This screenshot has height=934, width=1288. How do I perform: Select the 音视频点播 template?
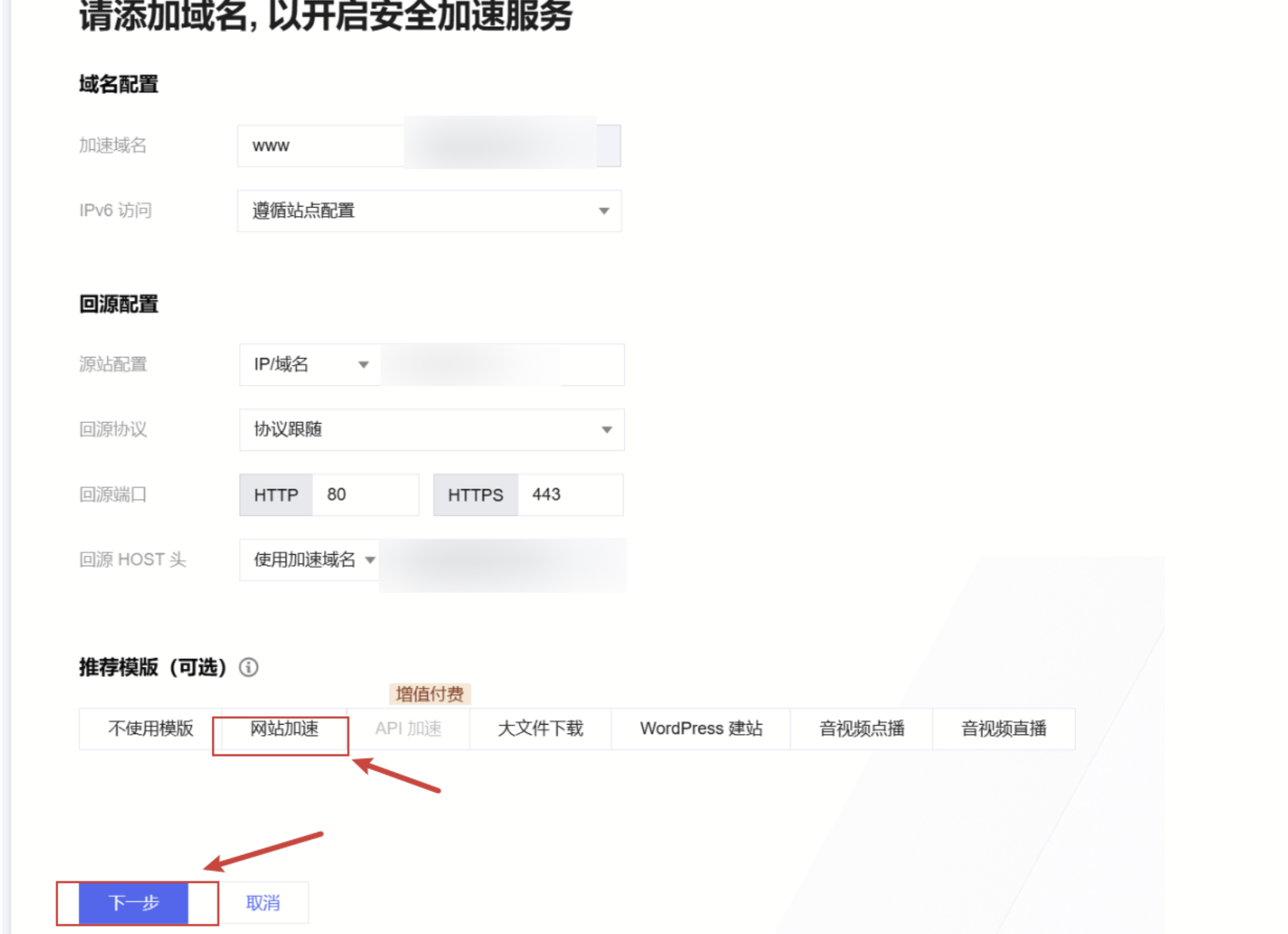(x=861, y=728)
